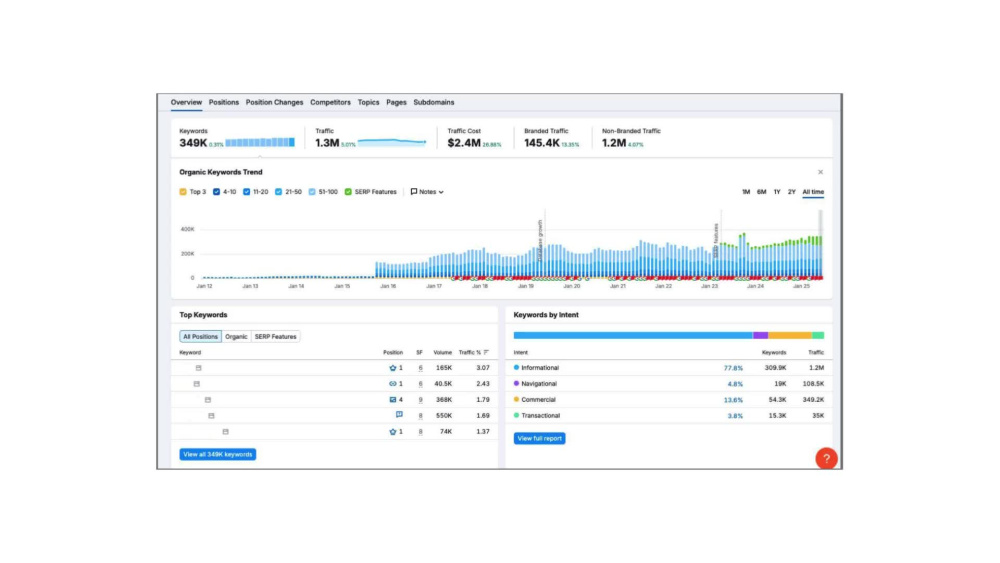Click the Branded Traffic 145.4K value
Viewport: 1000px width, 563px height.
[541, 143]
